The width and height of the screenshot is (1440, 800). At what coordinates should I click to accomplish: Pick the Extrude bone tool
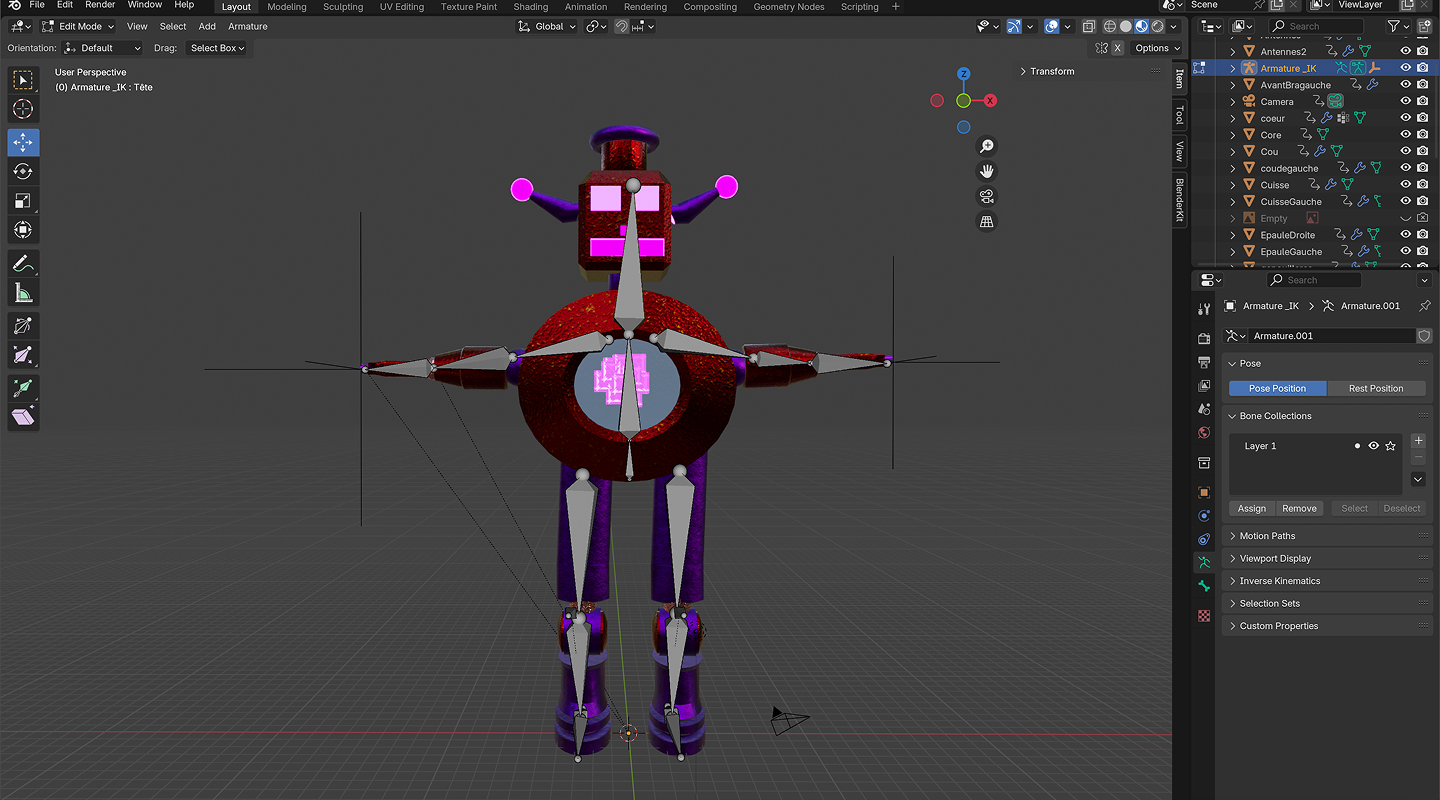[23, 388]
